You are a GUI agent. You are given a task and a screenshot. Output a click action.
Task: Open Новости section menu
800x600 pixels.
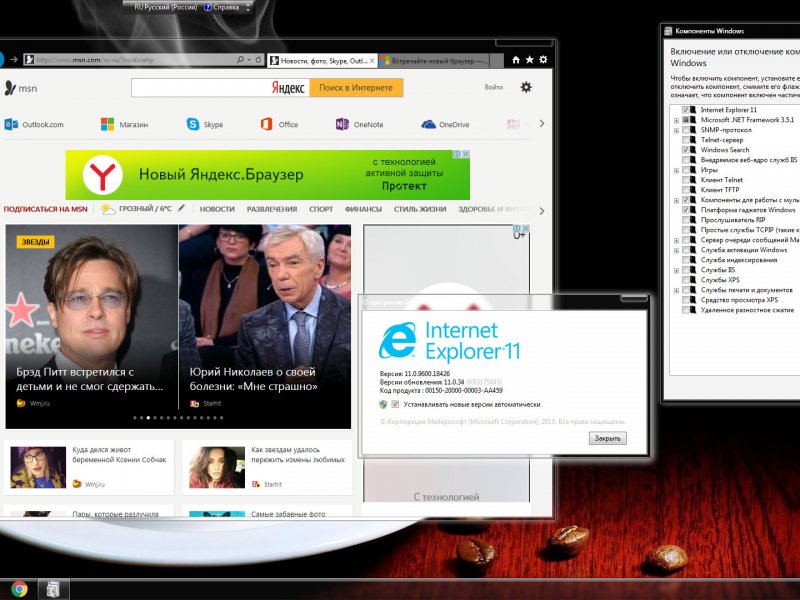217,209
